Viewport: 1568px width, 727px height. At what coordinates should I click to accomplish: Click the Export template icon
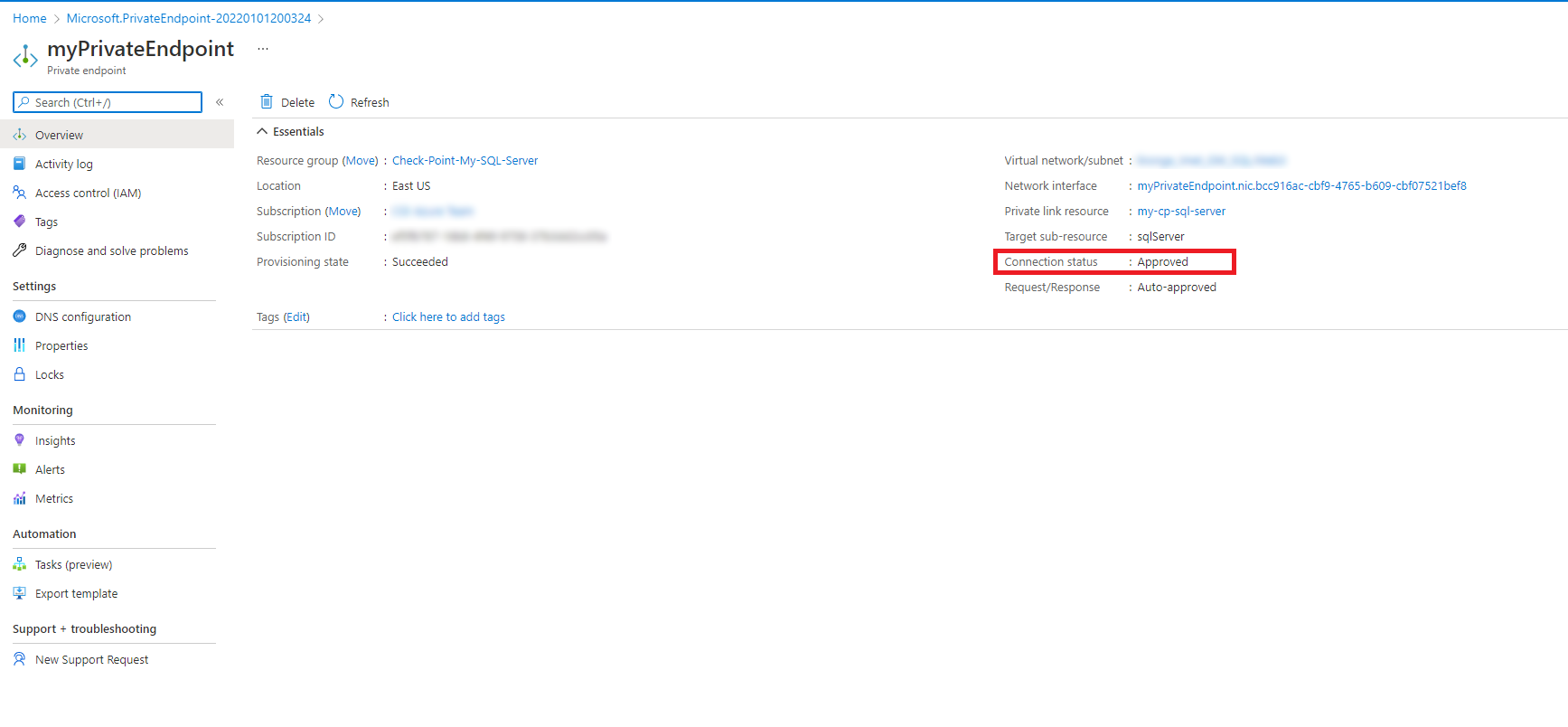point(20,593)
